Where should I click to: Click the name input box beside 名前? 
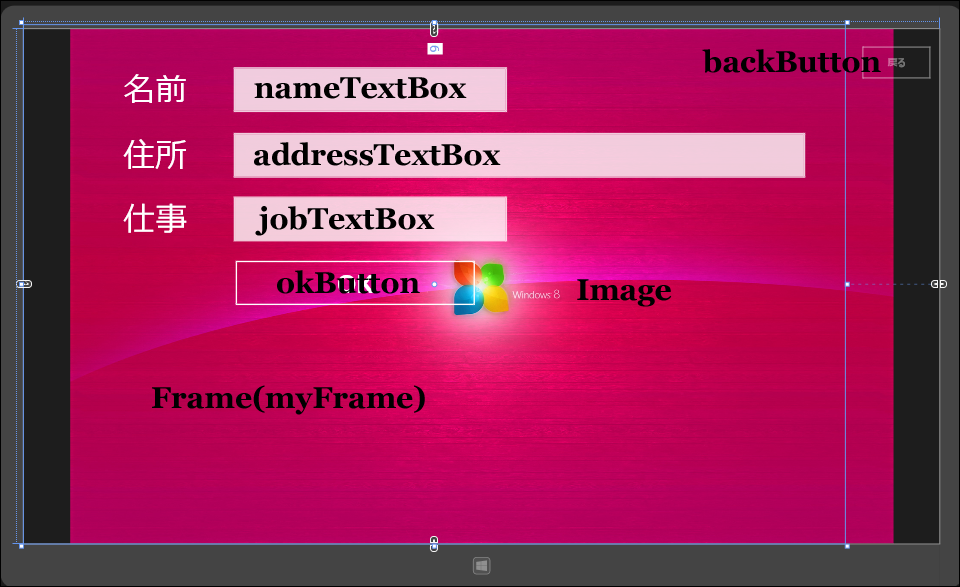pyautogui.click(x=370, y=89)
